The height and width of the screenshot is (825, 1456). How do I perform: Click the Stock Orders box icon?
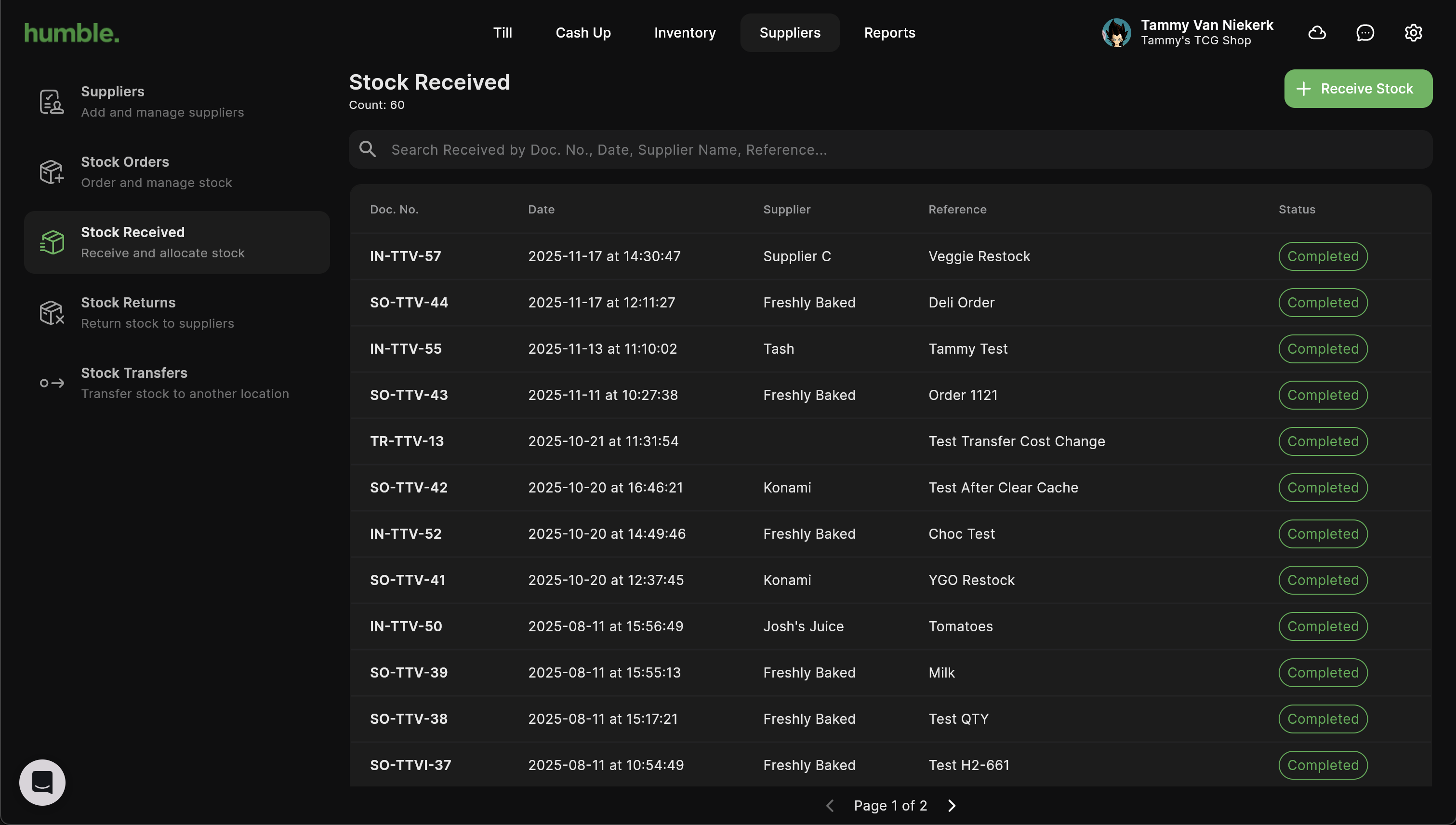pos(52,172)
